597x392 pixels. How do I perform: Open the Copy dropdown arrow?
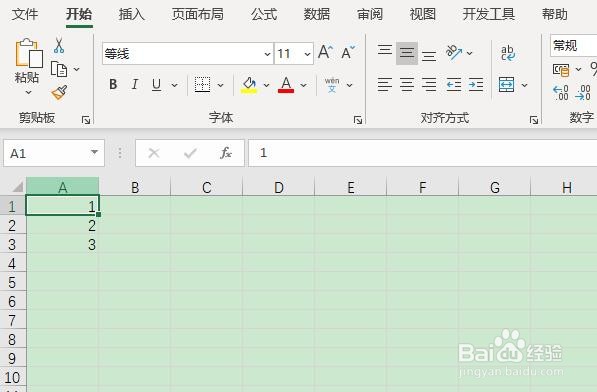coord(77,69)
